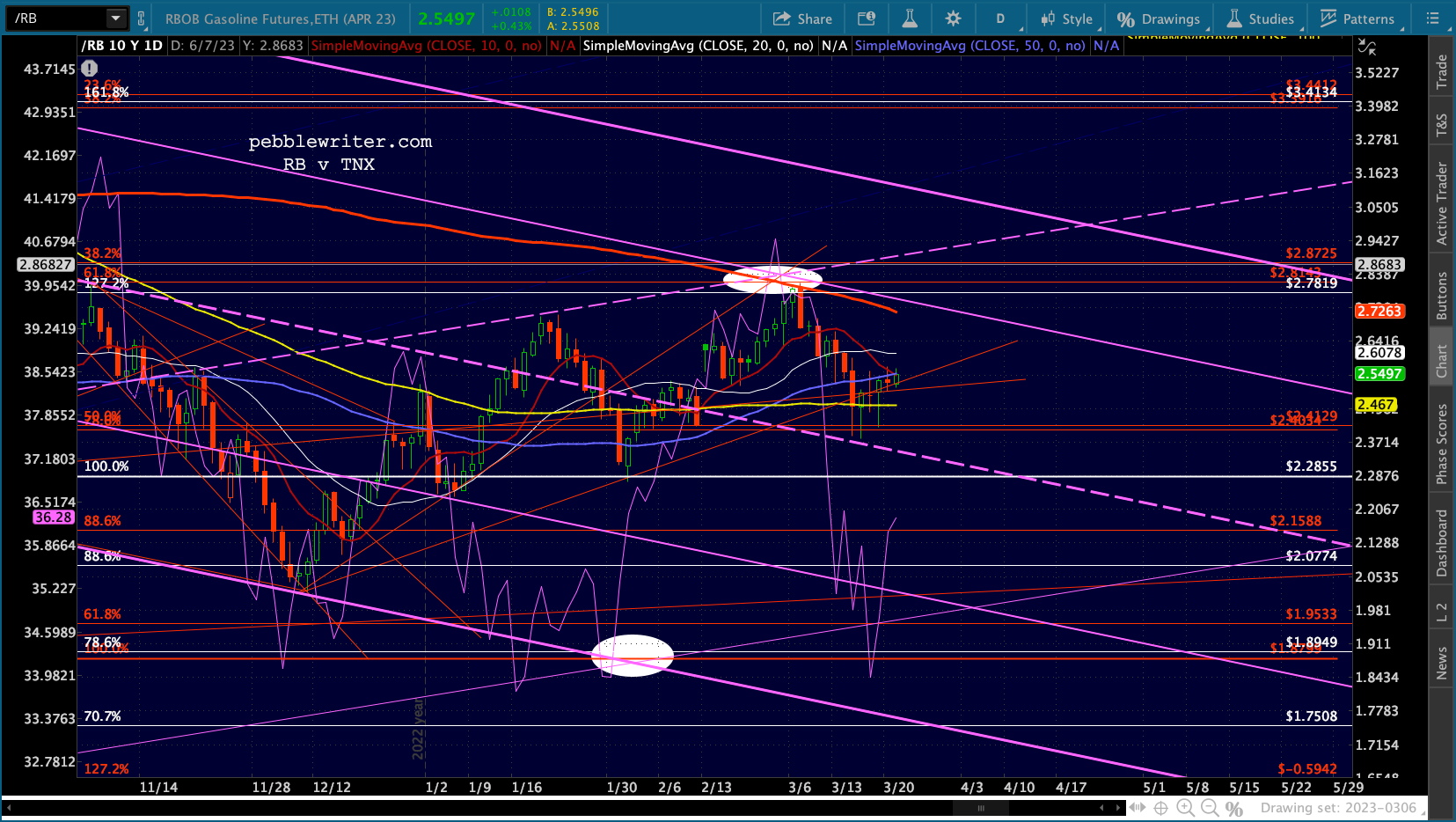Open the Patterns menu
Viewport: 1456px width, 822px height.
tap(1357, 18)
